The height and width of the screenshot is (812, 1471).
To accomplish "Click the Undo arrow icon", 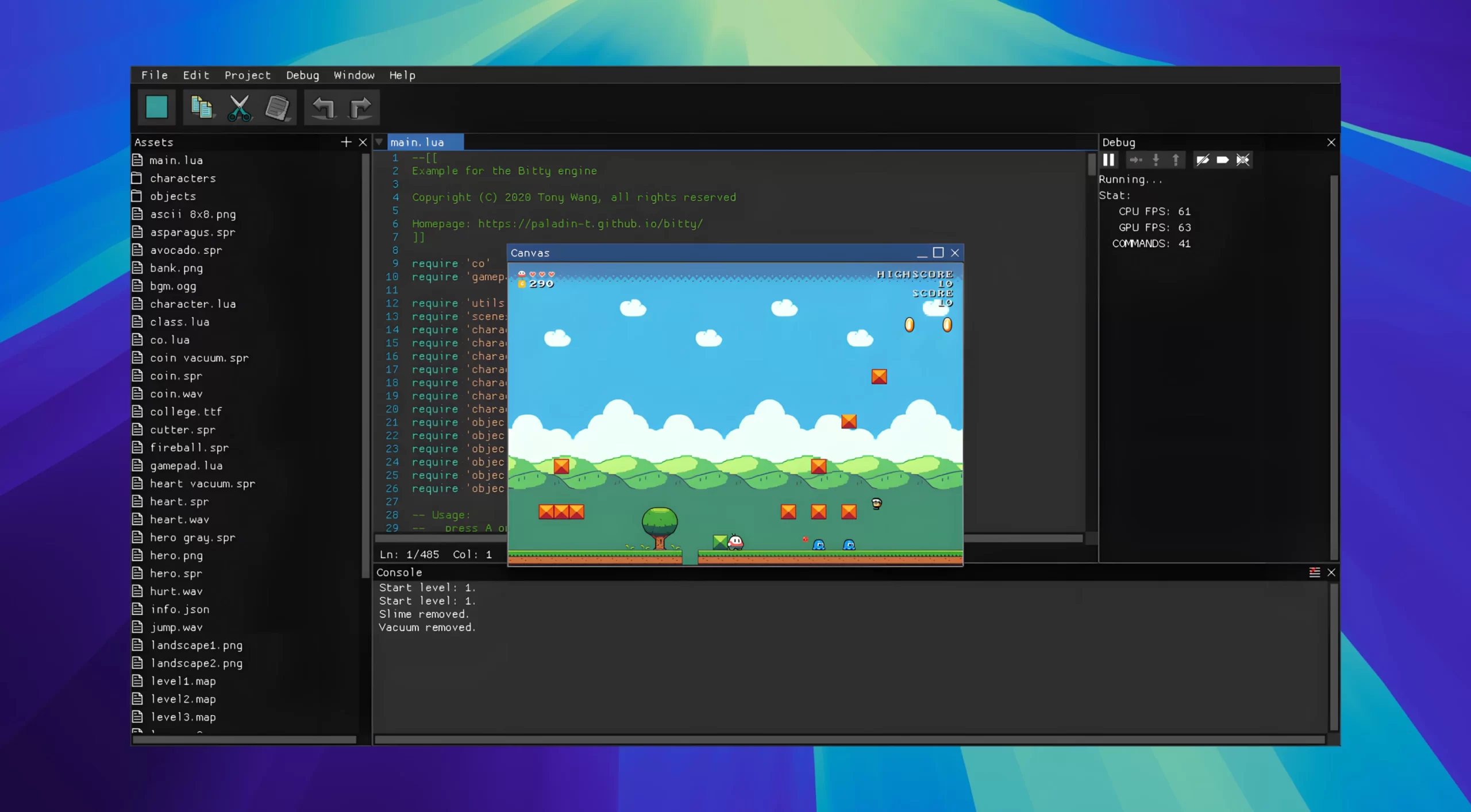I will click(323, 107).
